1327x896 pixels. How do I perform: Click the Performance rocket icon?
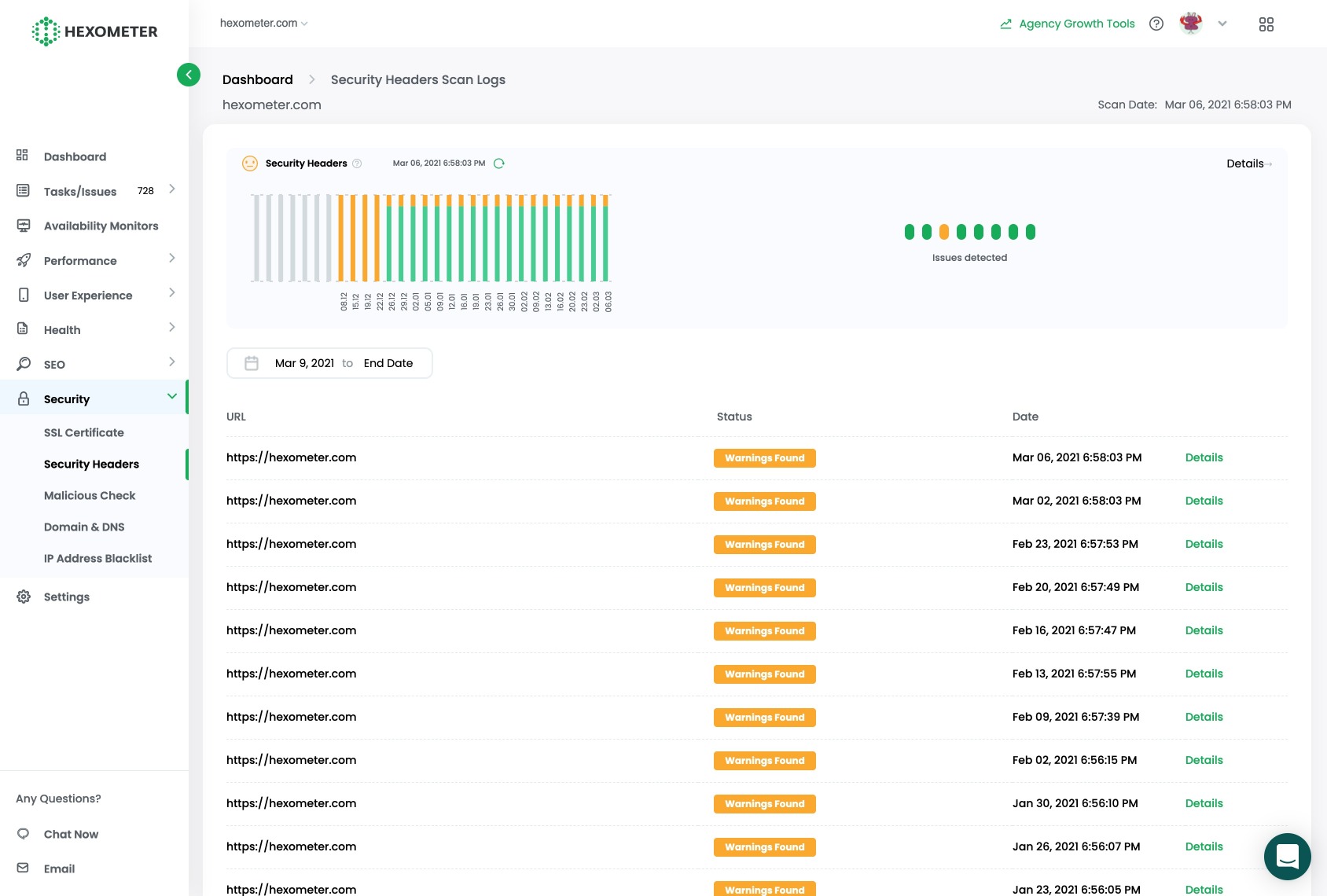point(24,260)
